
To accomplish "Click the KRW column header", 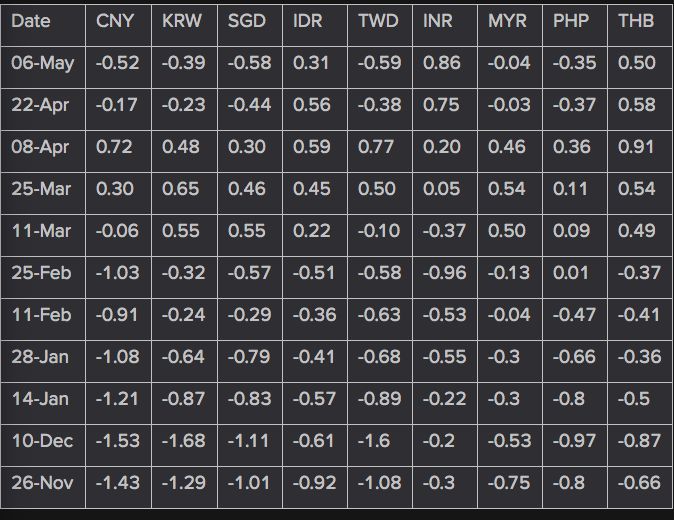I will pyautogui.click(x=181, y=21).
